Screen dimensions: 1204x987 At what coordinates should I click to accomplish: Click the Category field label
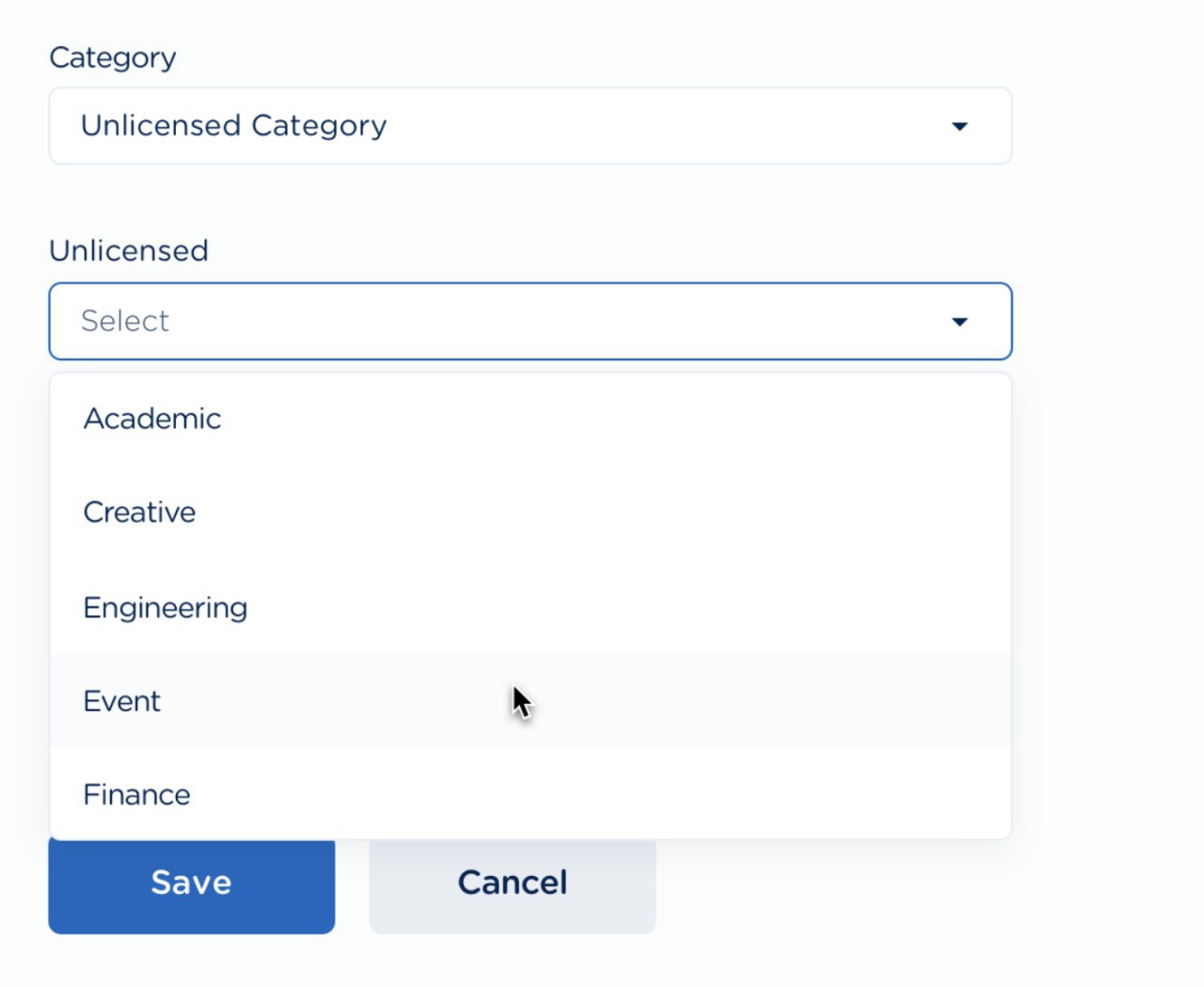113,57
